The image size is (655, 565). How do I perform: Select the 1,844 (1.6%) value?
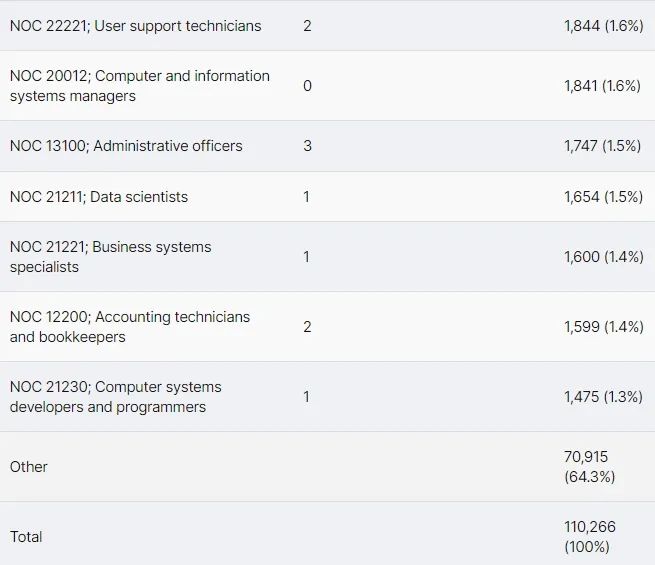point(603,26)
